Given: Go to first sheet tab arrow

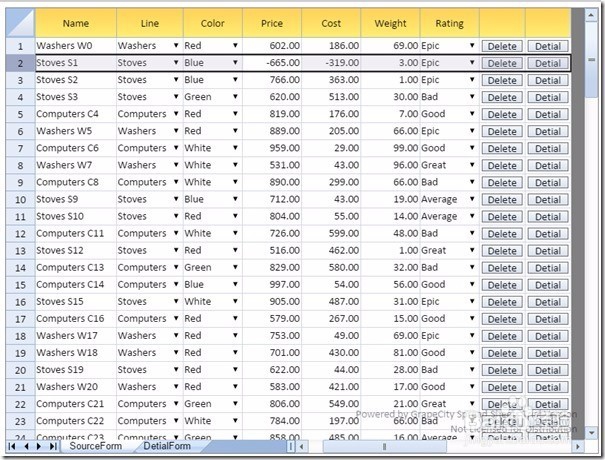Looking at the screenshot, I should click(12, 446).
